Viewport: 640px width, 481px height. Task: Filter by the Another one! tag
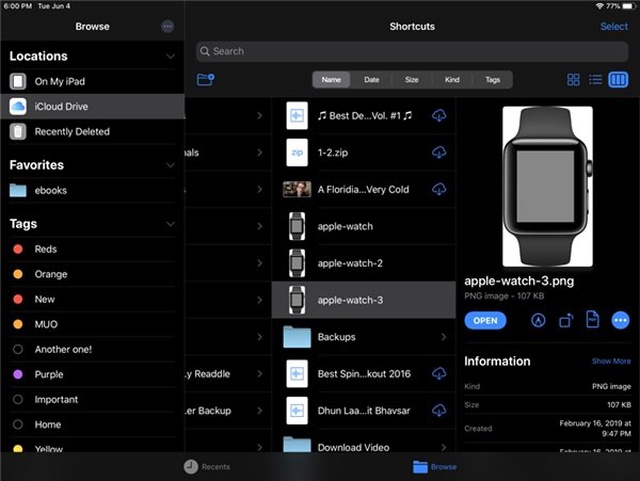(x=92, y=350)
